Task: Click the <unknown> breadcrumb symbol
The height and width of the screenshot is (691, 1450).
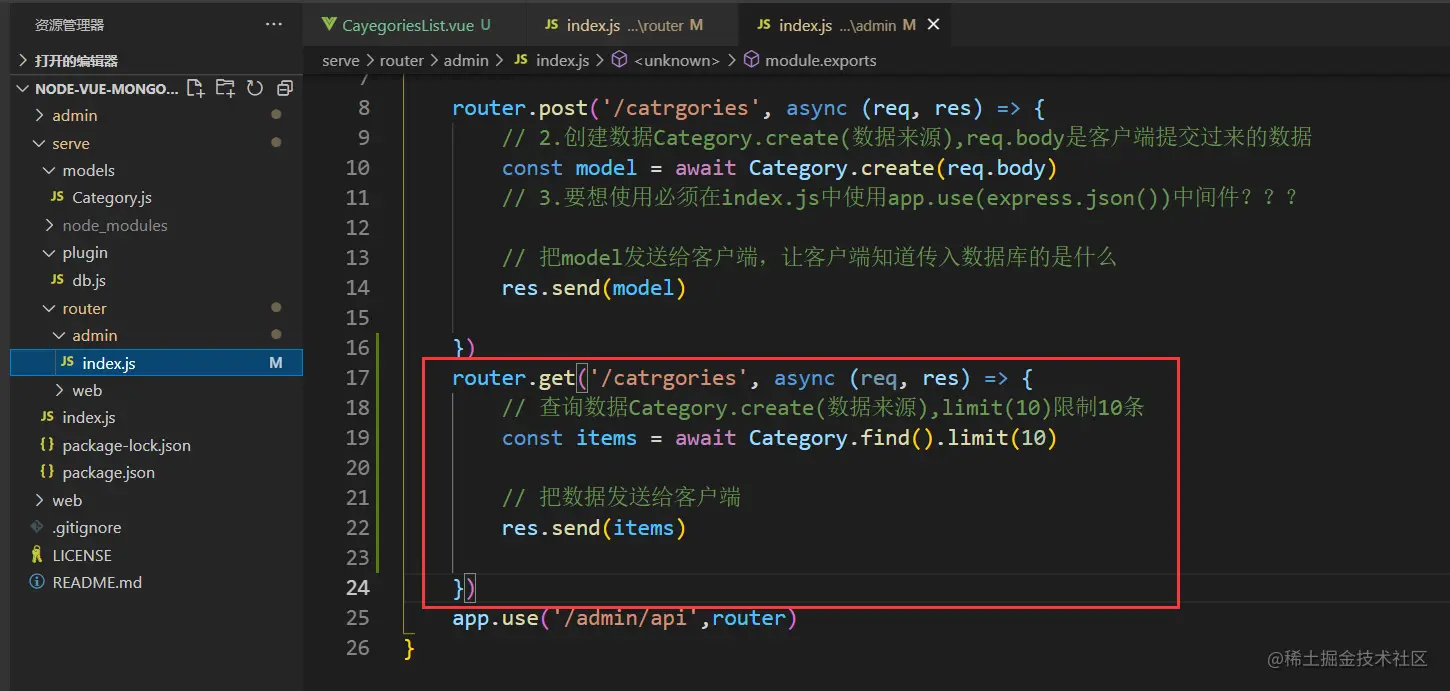Action: [x=676, y=60]
